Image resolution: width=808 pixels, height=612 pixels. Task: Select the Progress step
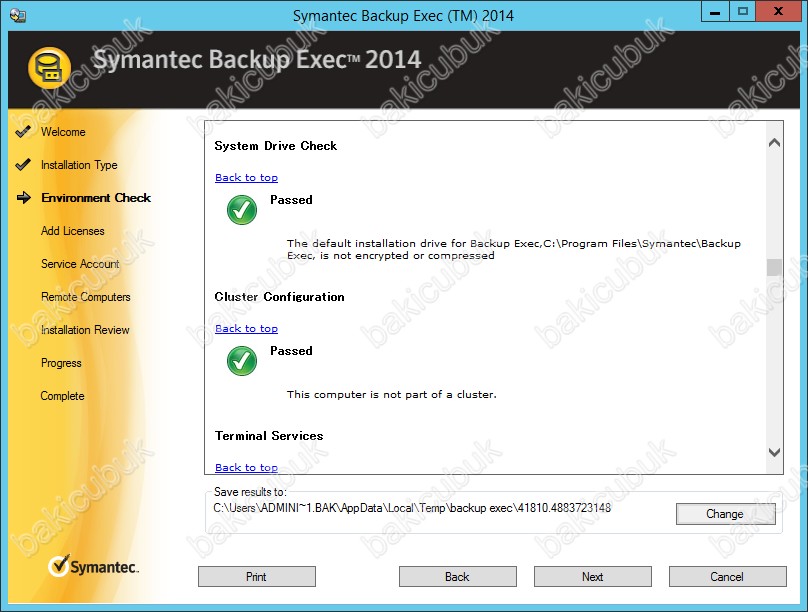pos(61,363)
